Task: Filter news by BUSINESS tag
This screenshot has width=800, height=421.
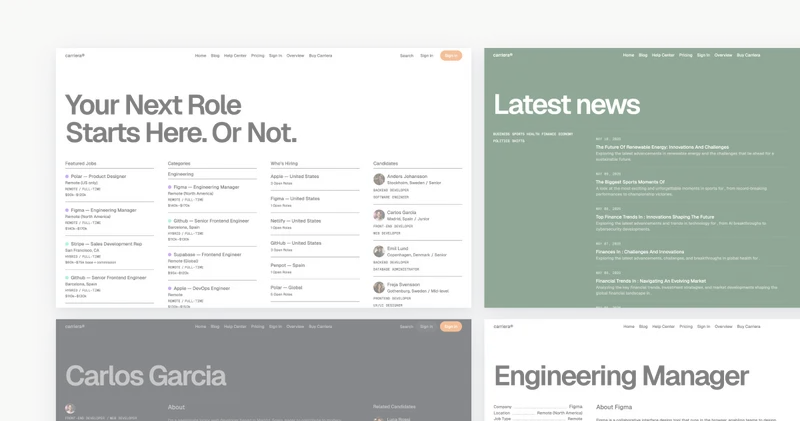Action: click(501, 134)
